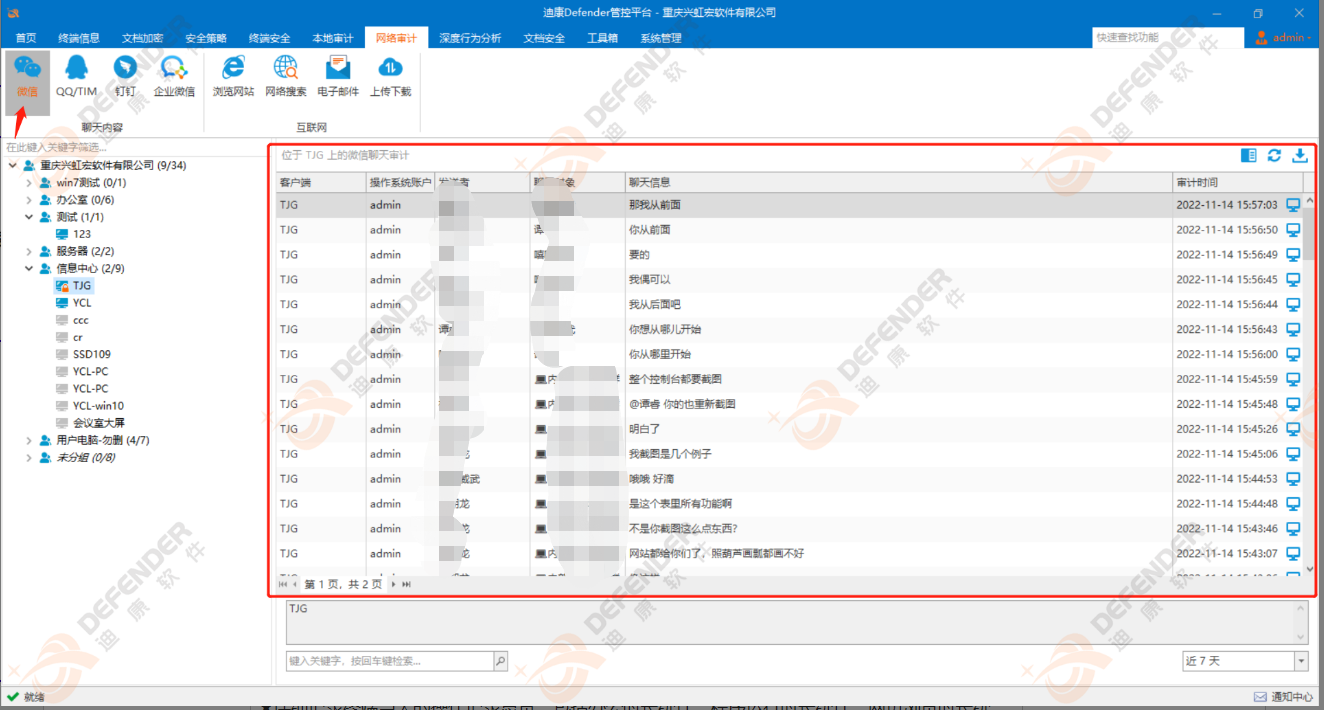Expand the 办公室 group

coord(28,200)
